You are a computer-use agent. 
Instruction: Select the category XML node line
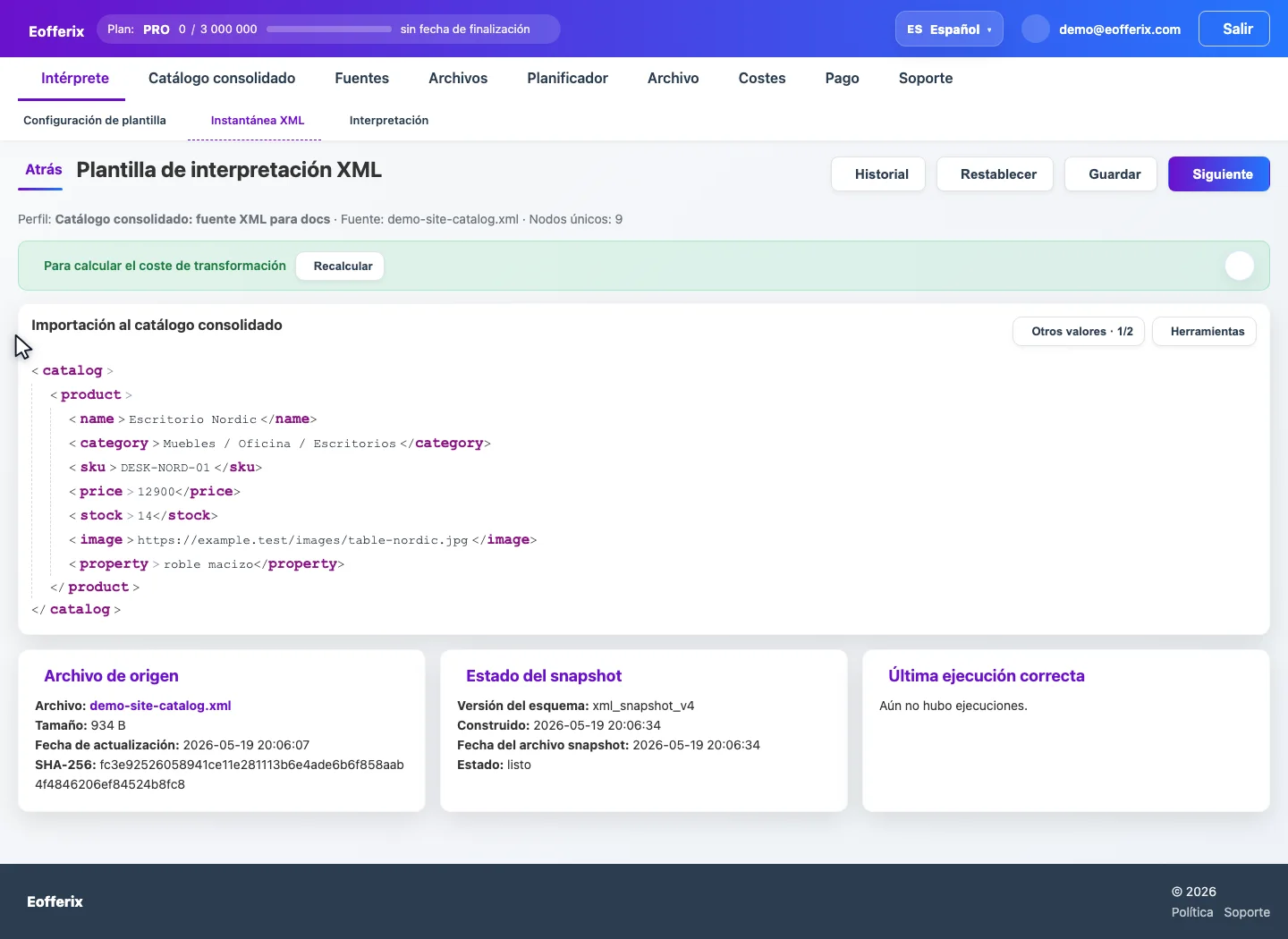pos(280,443)
